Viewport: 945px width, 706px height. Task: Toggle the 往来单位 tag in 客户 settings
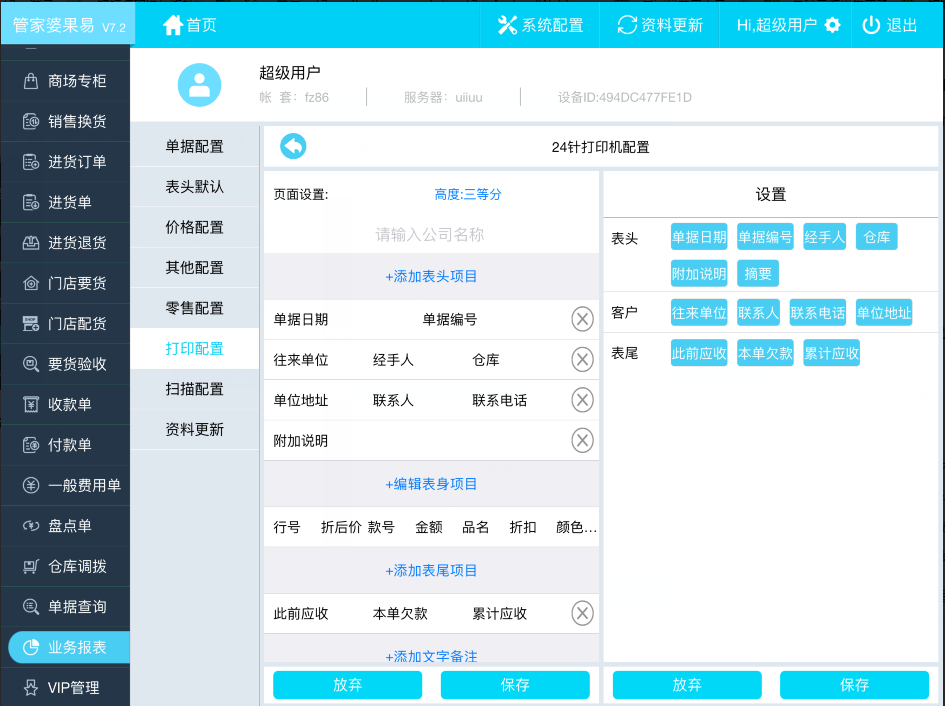[x=699, y=313]
